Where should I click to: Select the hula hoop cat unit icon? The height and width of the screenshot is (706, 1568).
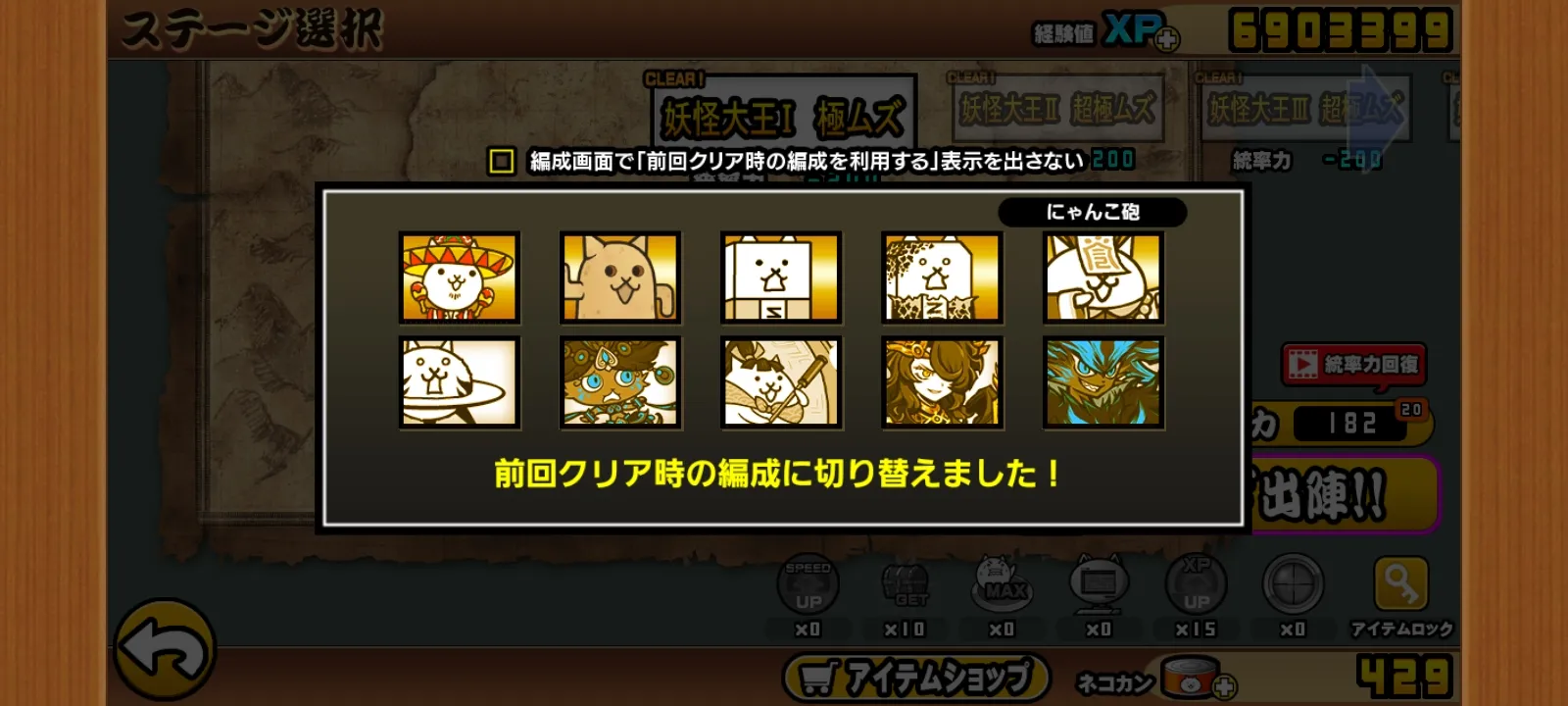(x=459, y=382)
